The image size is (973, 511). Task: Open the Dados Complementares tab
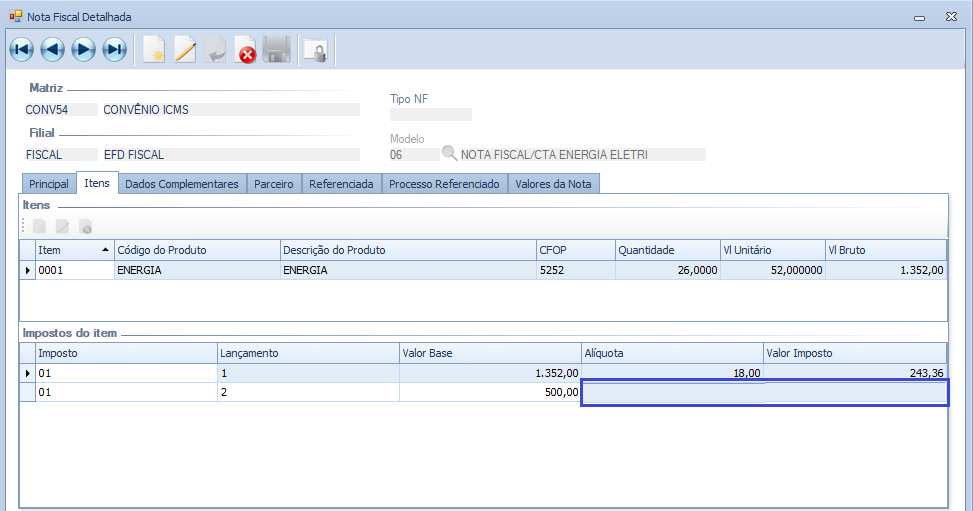pyautogui.click(x=182, y=184)
